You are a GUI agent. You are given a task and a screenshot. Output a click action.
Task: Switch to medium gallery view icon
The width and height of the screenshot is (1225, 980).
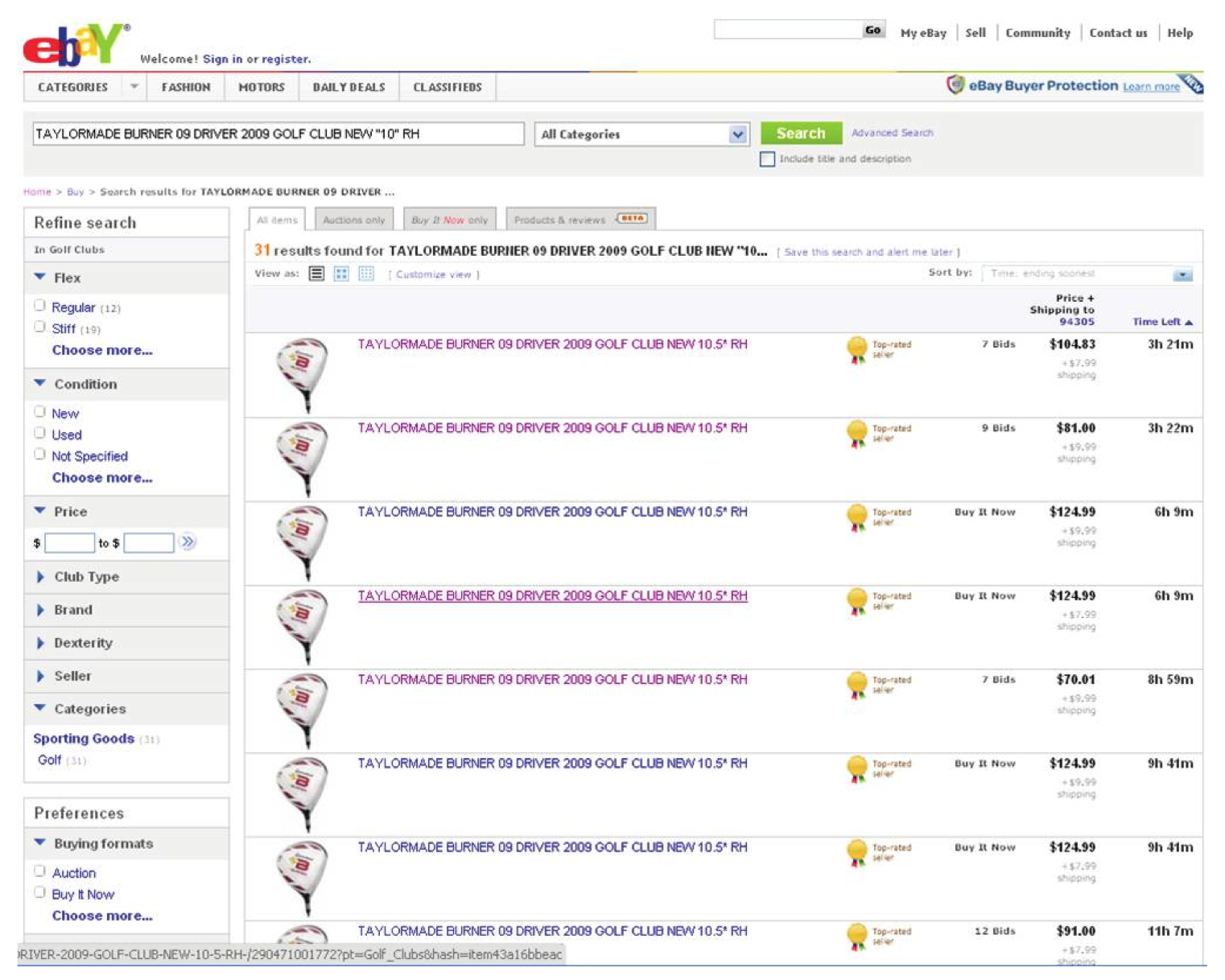click(341, 274)
